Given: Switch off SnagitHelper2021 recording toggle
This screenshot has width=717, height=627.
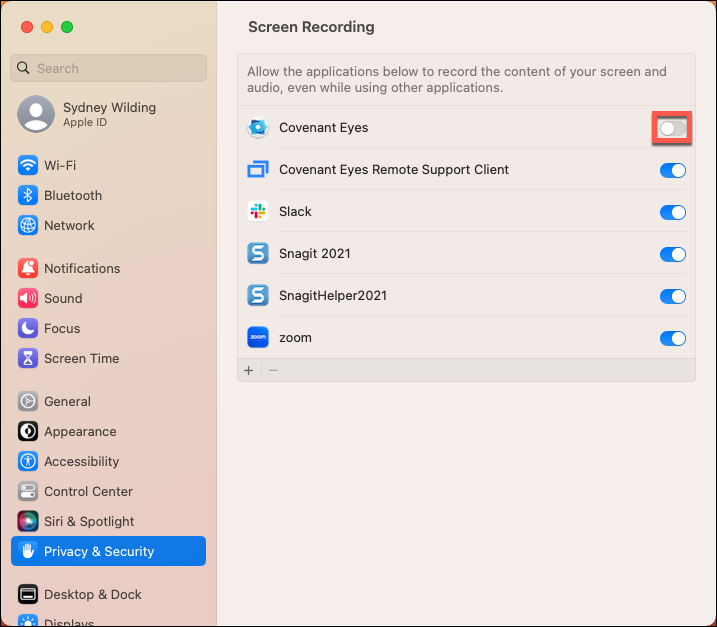Looking at the screenshot, I should [672, 296].
